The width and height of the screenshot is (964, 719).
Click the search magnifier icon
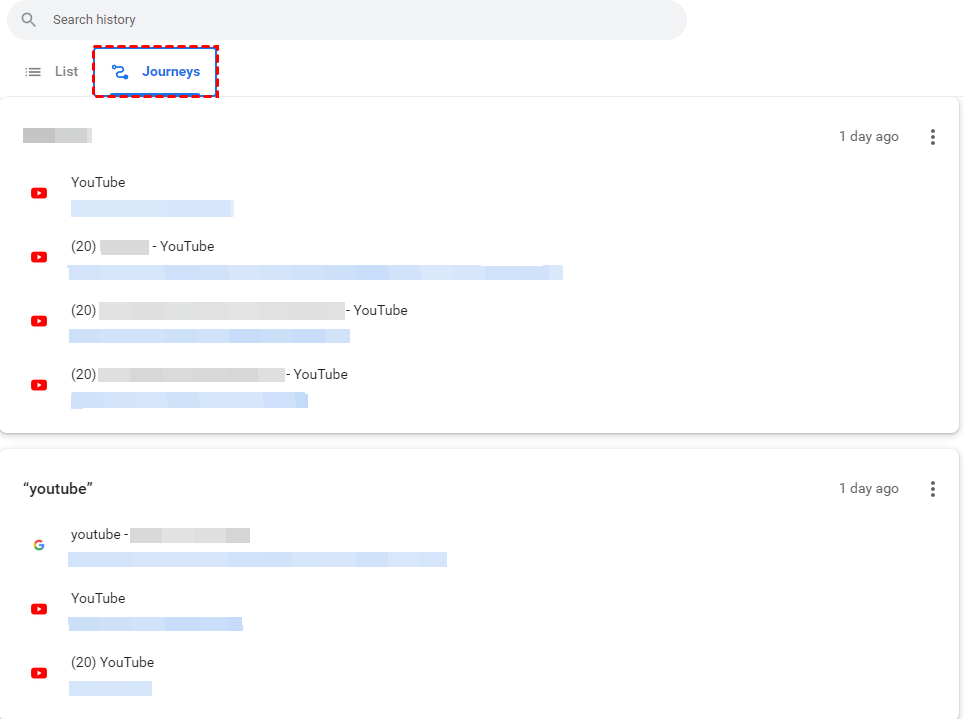pos(29,20)
